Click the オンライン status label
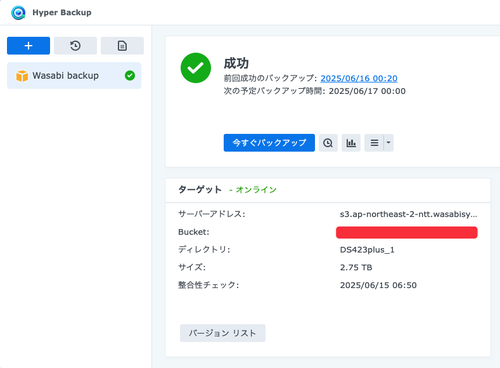 pos(256,190)
